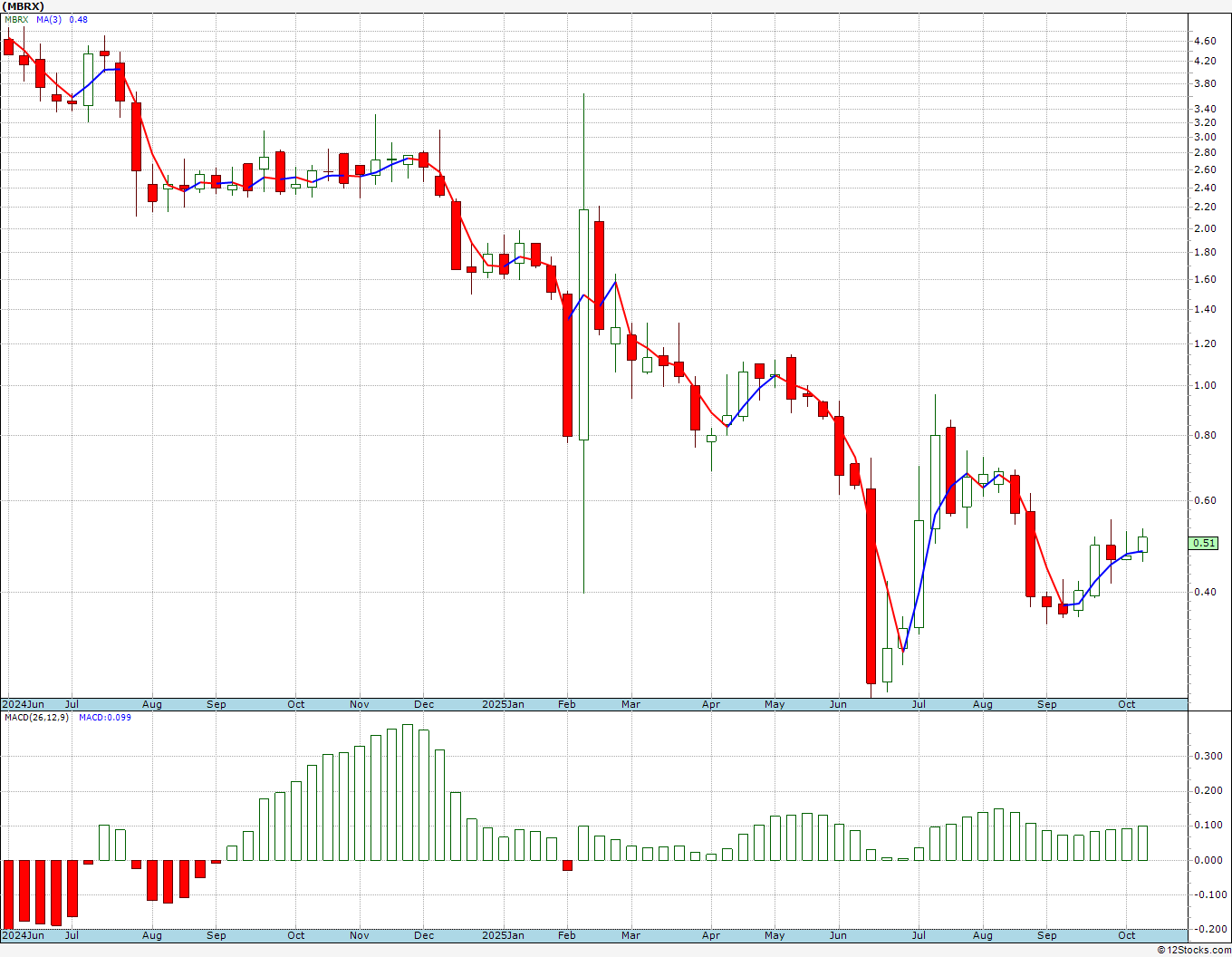Image resolution: width=1232 pixels, height=957 pixels.
Task: Click the 3.40 price axis label
Action: pos(1205,109)
